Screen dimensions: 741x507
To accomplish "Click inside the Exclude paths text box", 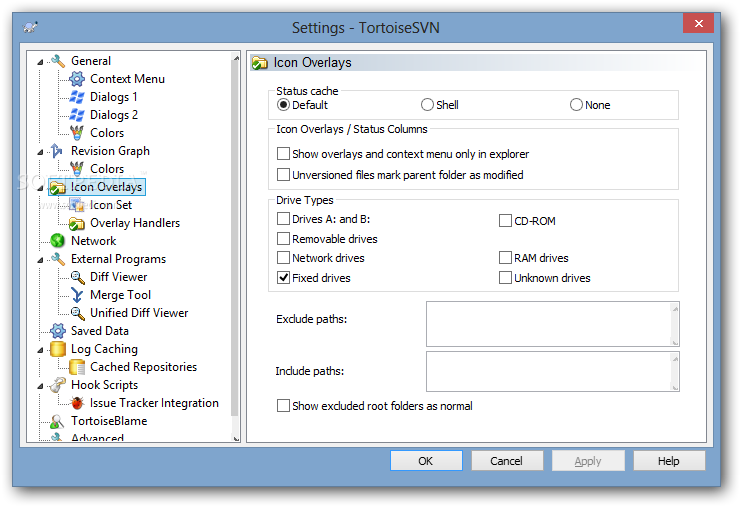I will click(548, 324).
